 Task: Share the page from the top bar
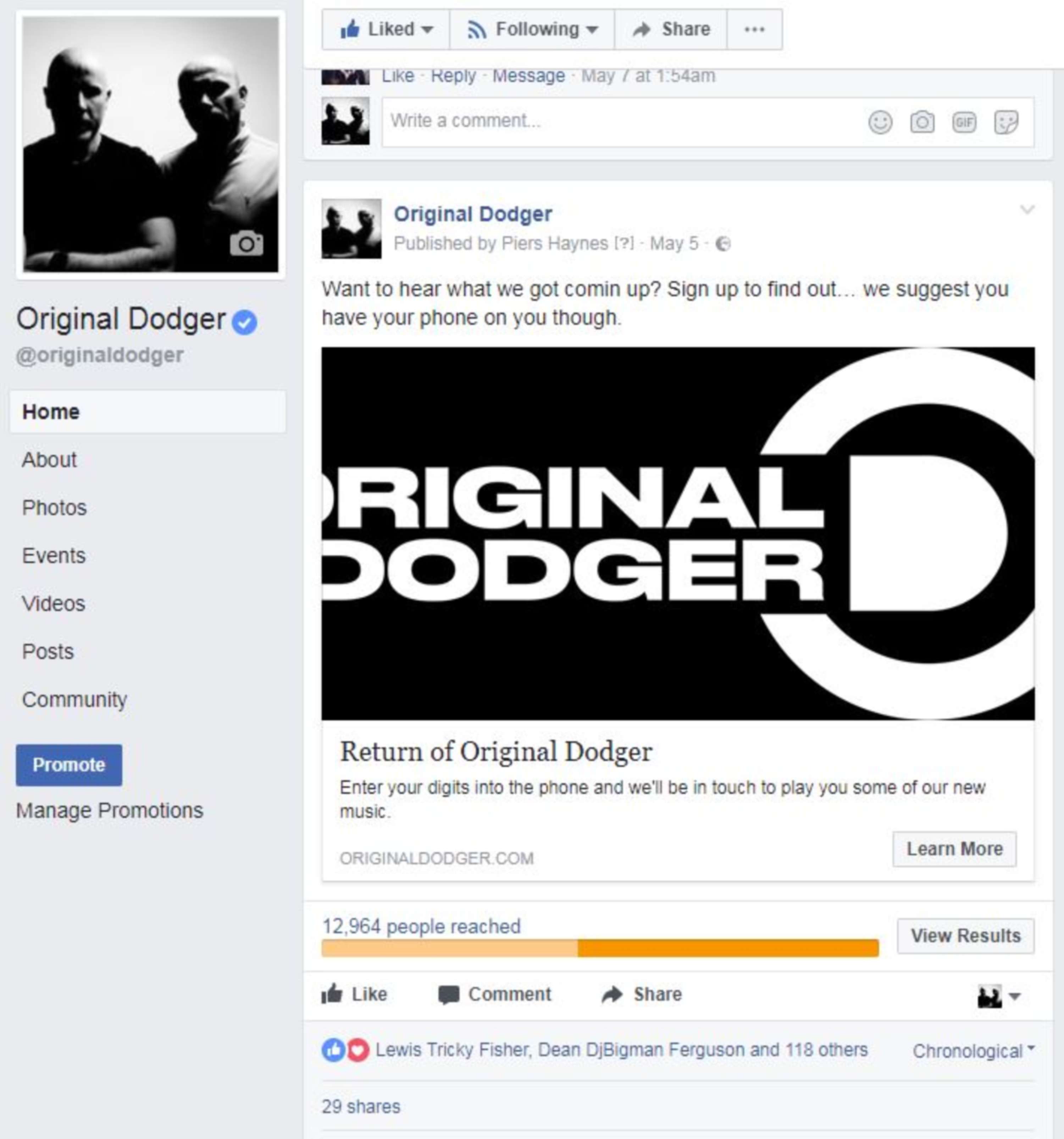point(671,29)
